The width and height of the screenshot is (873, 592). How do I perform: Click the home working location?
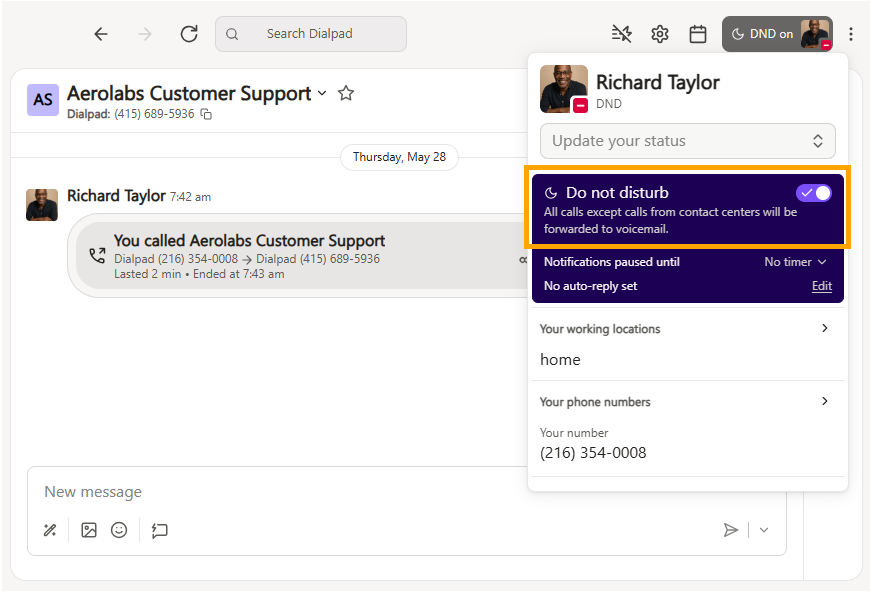point(560,360)
